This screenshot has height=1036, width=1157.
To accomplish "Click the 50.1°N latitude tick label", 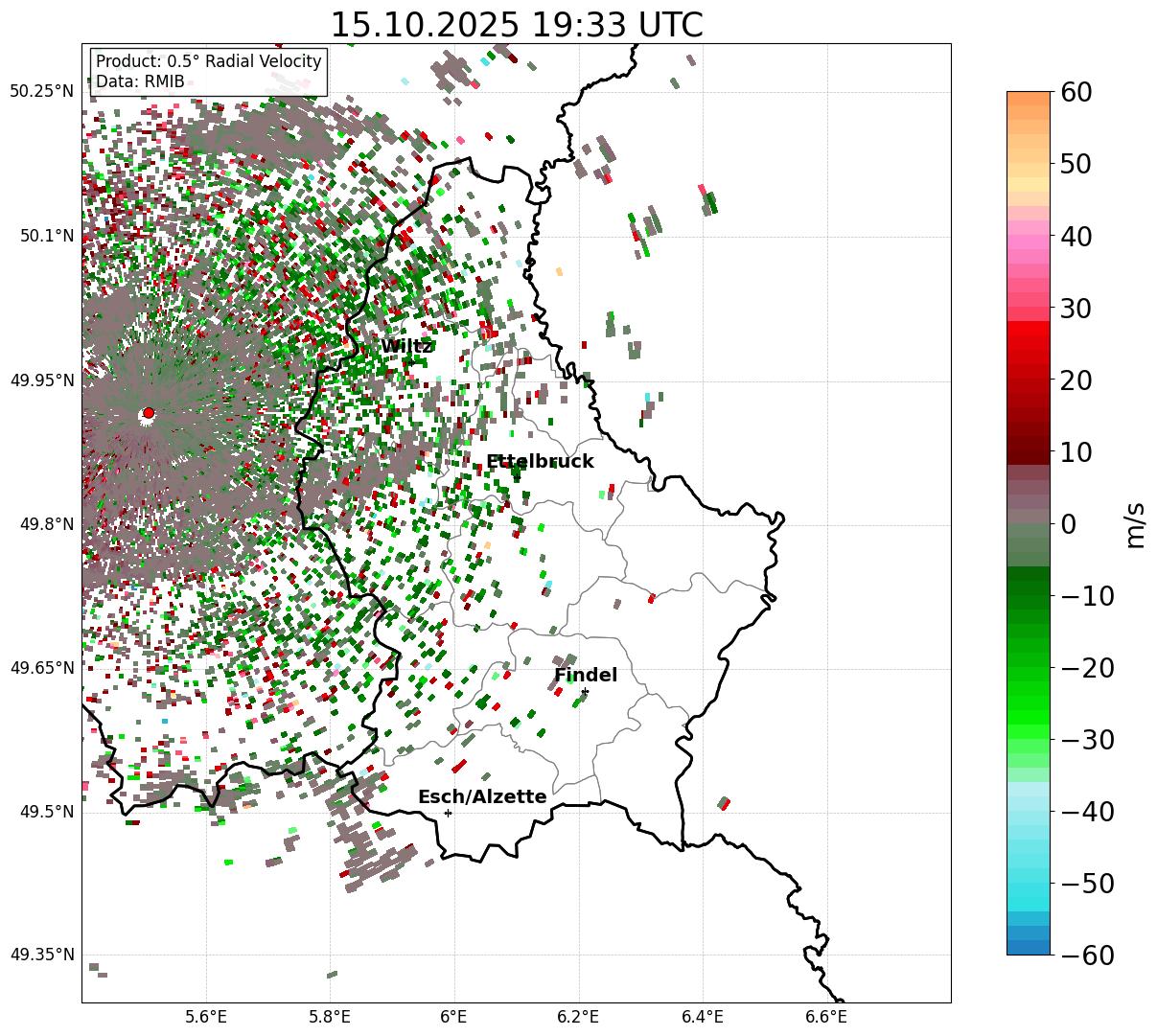I will click(x=46, y=236).
